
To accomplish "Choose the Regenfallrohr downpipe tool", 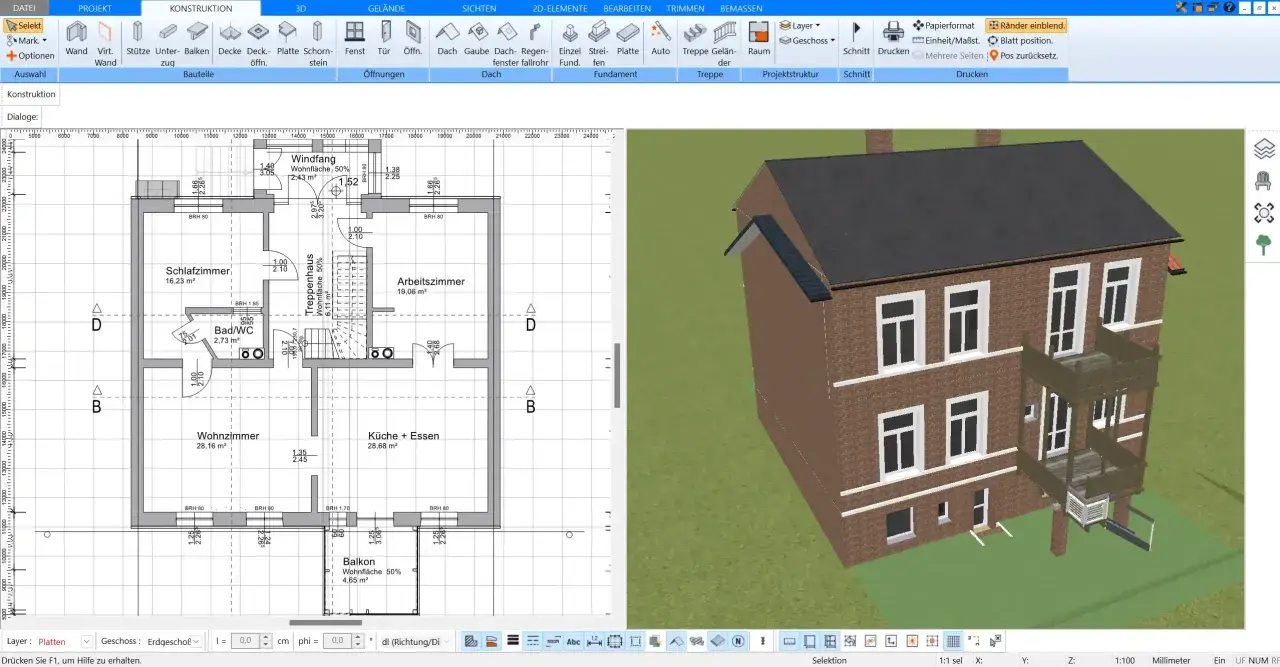I will click(x=535, y=43).
